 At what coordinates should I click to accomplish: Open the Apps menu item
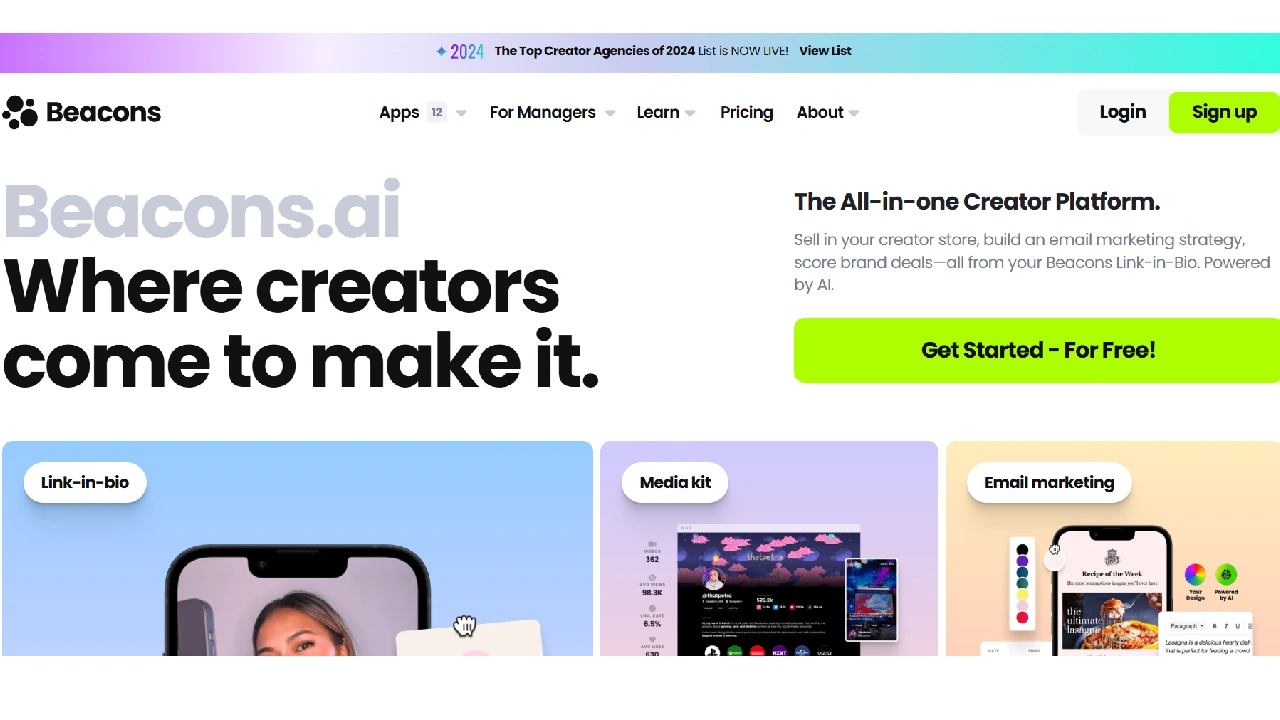click(399, 113)
